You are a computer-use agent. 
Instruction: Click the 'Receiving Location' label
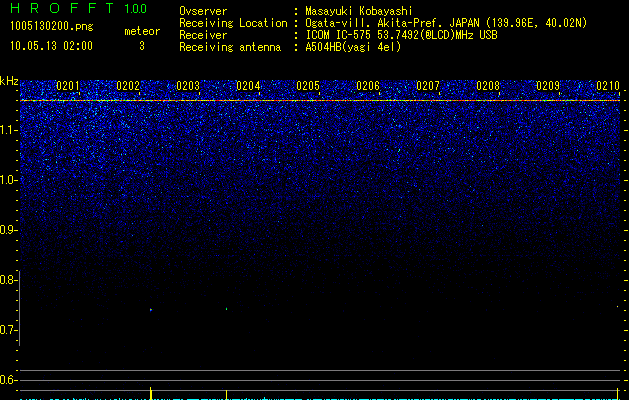[x=233, y=23]
